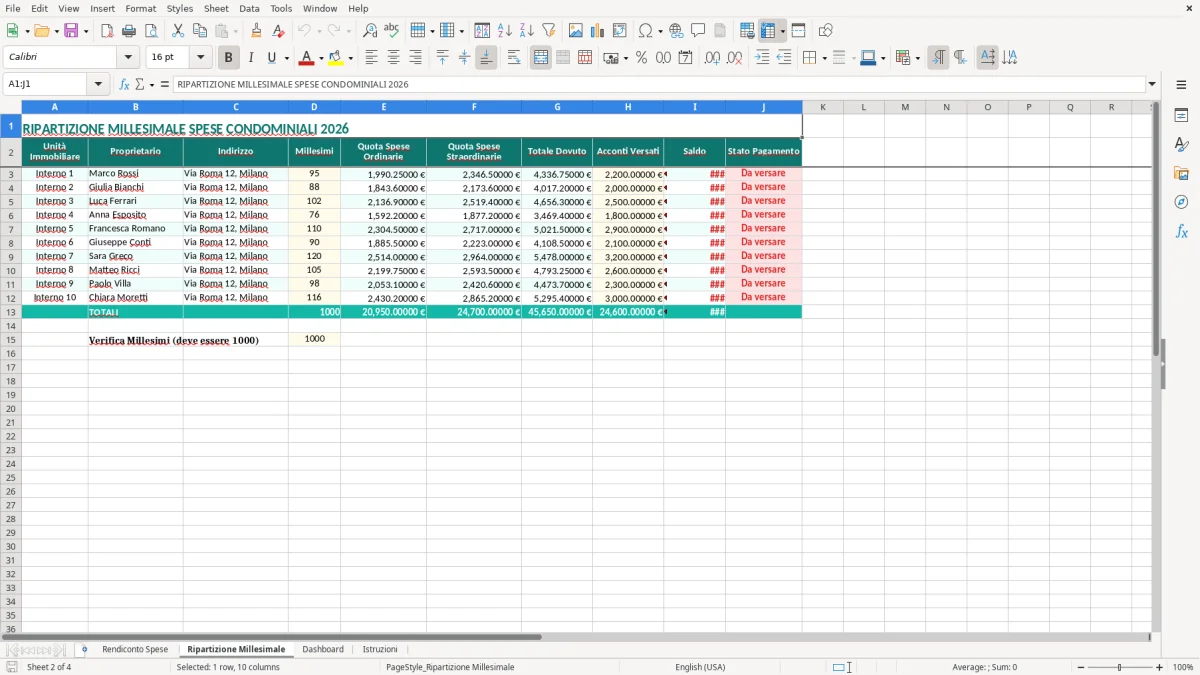Open the Font Size dropdown
This screenshot has width=1200, height=675.
200,57
